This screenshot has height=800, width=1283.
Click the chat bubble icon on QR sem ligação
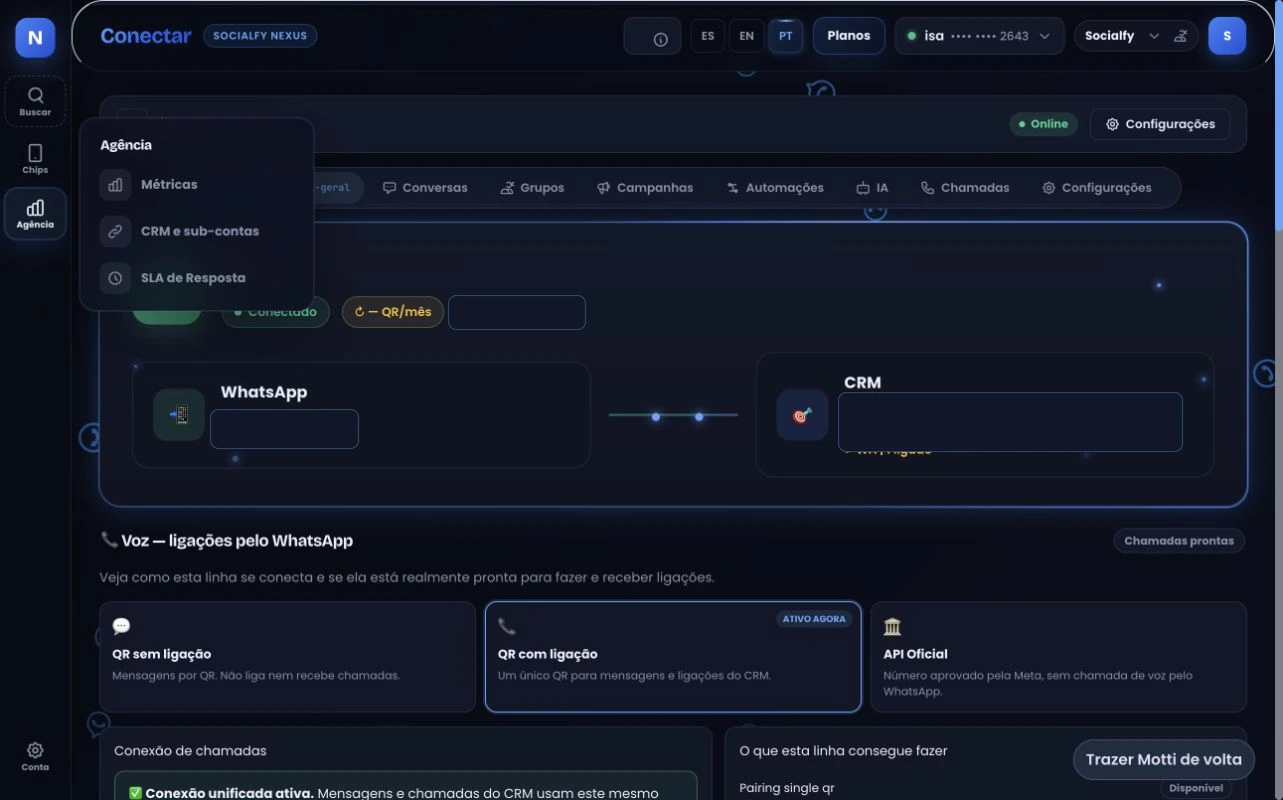121,627
